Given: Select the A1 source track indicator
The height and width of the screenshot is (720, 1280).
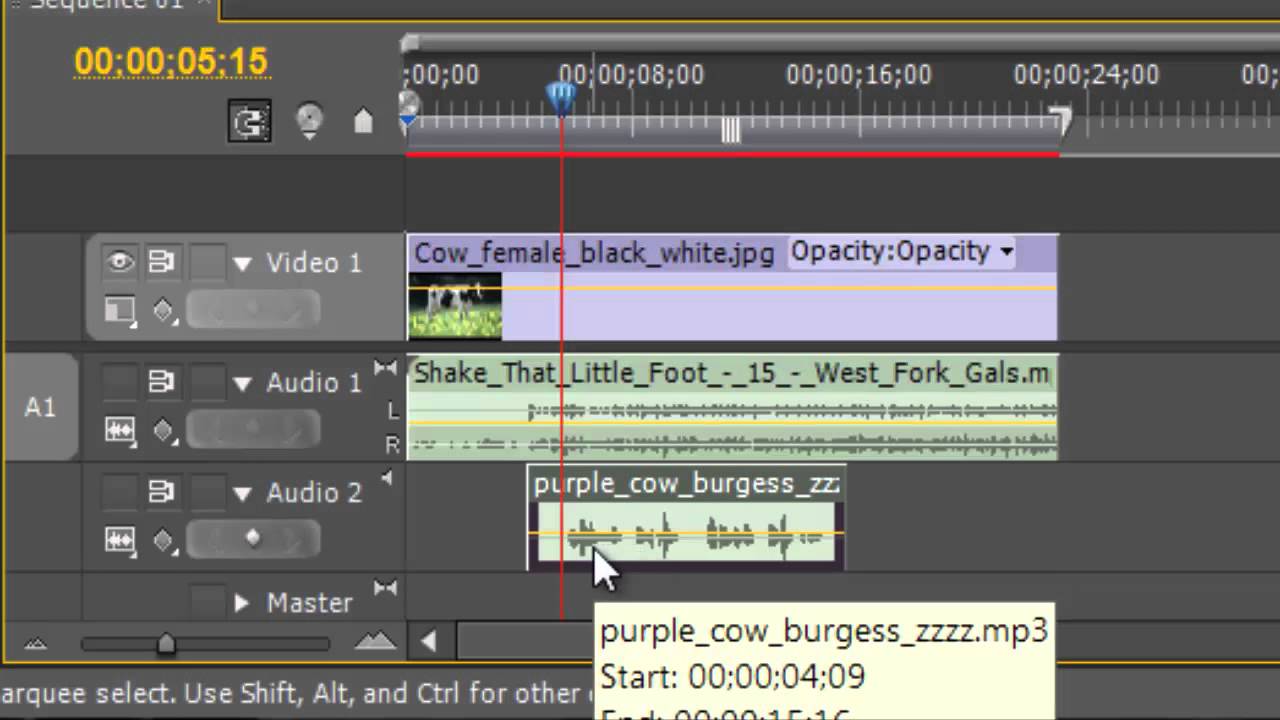Looking at the screenshot, I should point(39,407).
